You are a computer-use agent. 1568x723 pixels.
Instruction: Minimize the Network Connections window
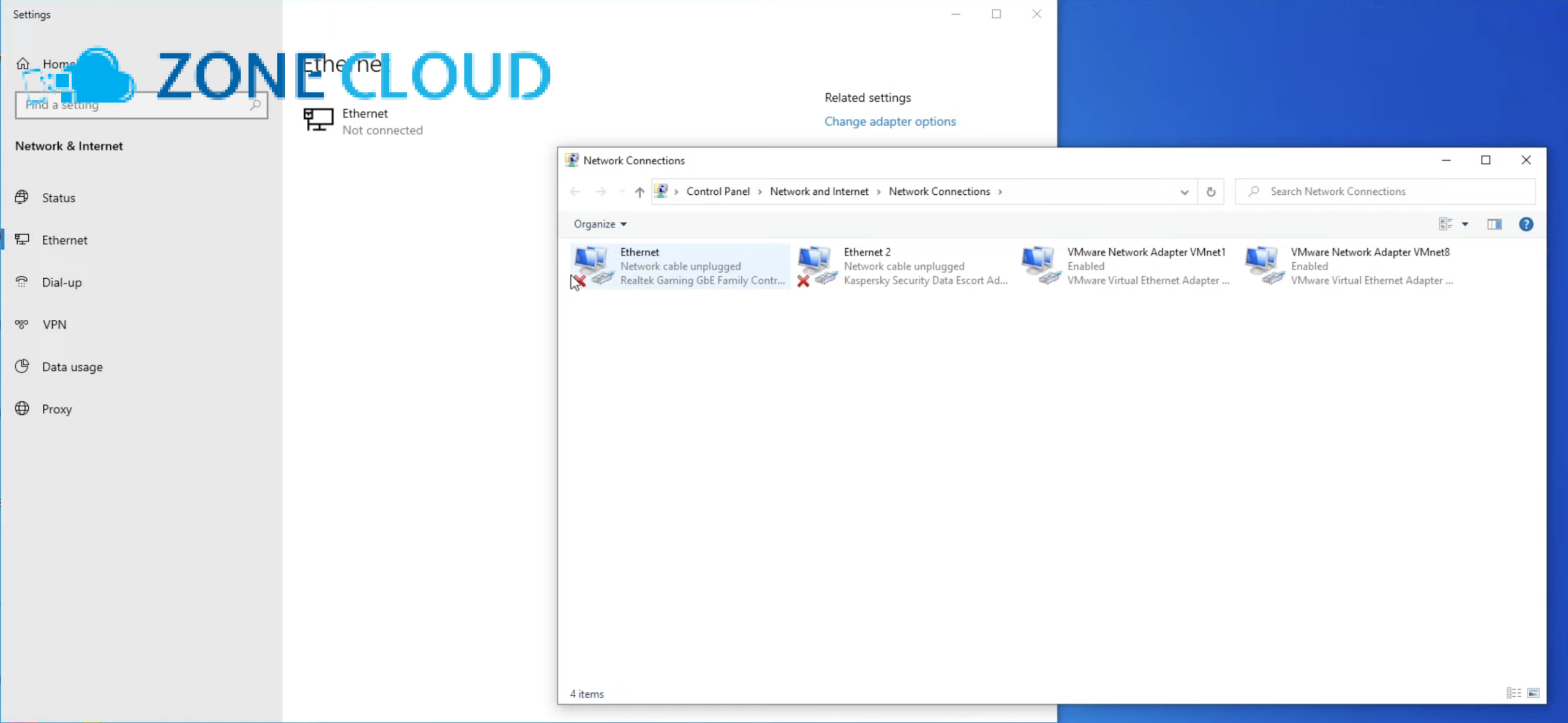coord(1446,161)
